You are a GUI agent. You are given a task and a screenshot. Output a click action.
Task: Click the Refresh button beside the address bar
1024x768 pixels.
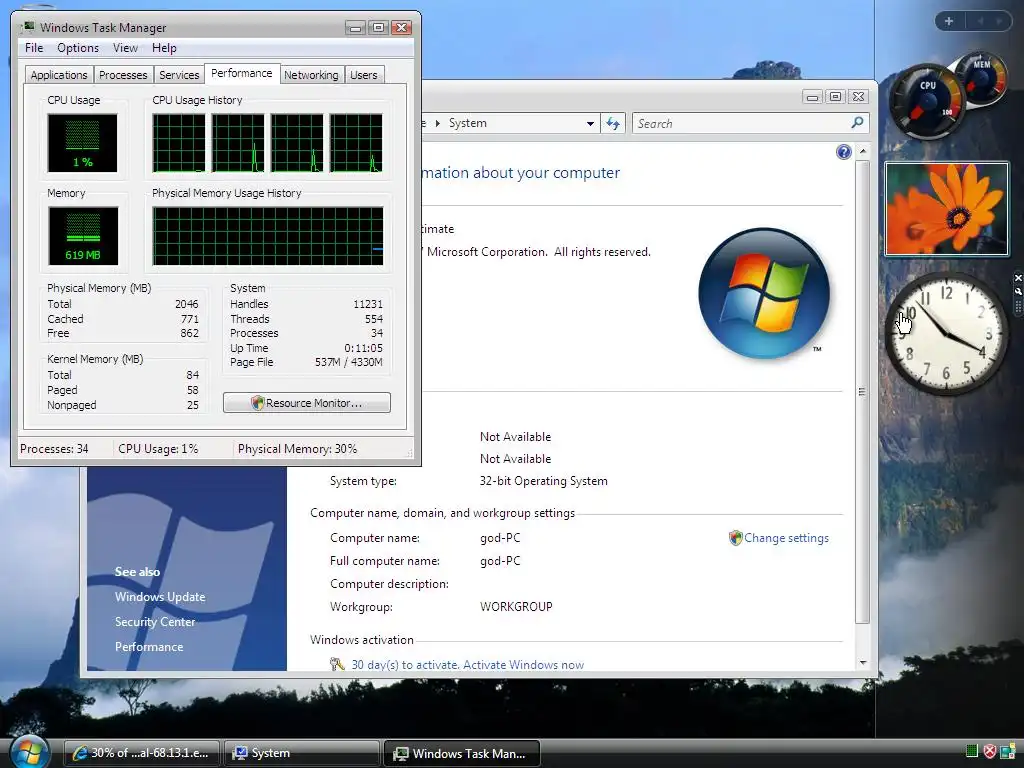pos(613,123)
